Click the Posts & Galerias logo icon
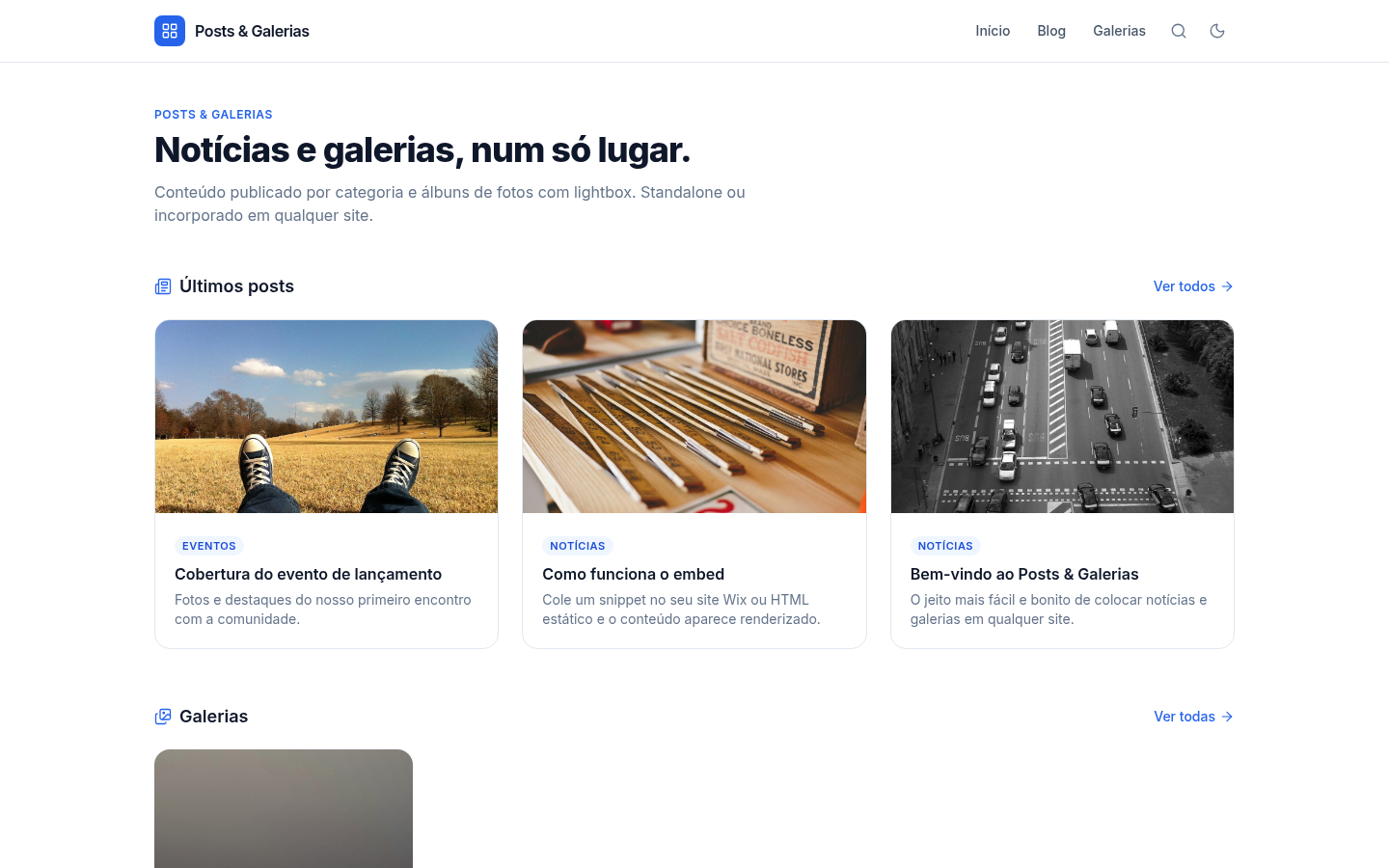 click(x=170, y=31)
